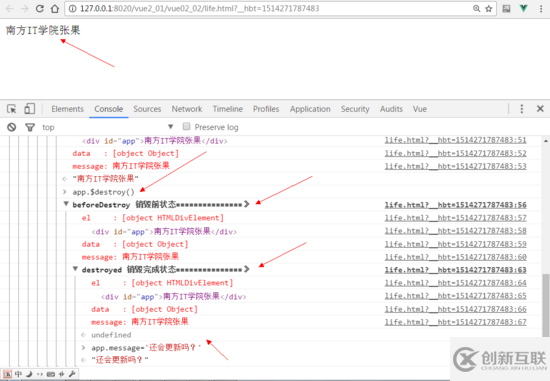The height and width of the screenshot is (381, 550).
Task: Click el [object HTMLDivElement] under destroyed group
Action: tap(162, 283)
